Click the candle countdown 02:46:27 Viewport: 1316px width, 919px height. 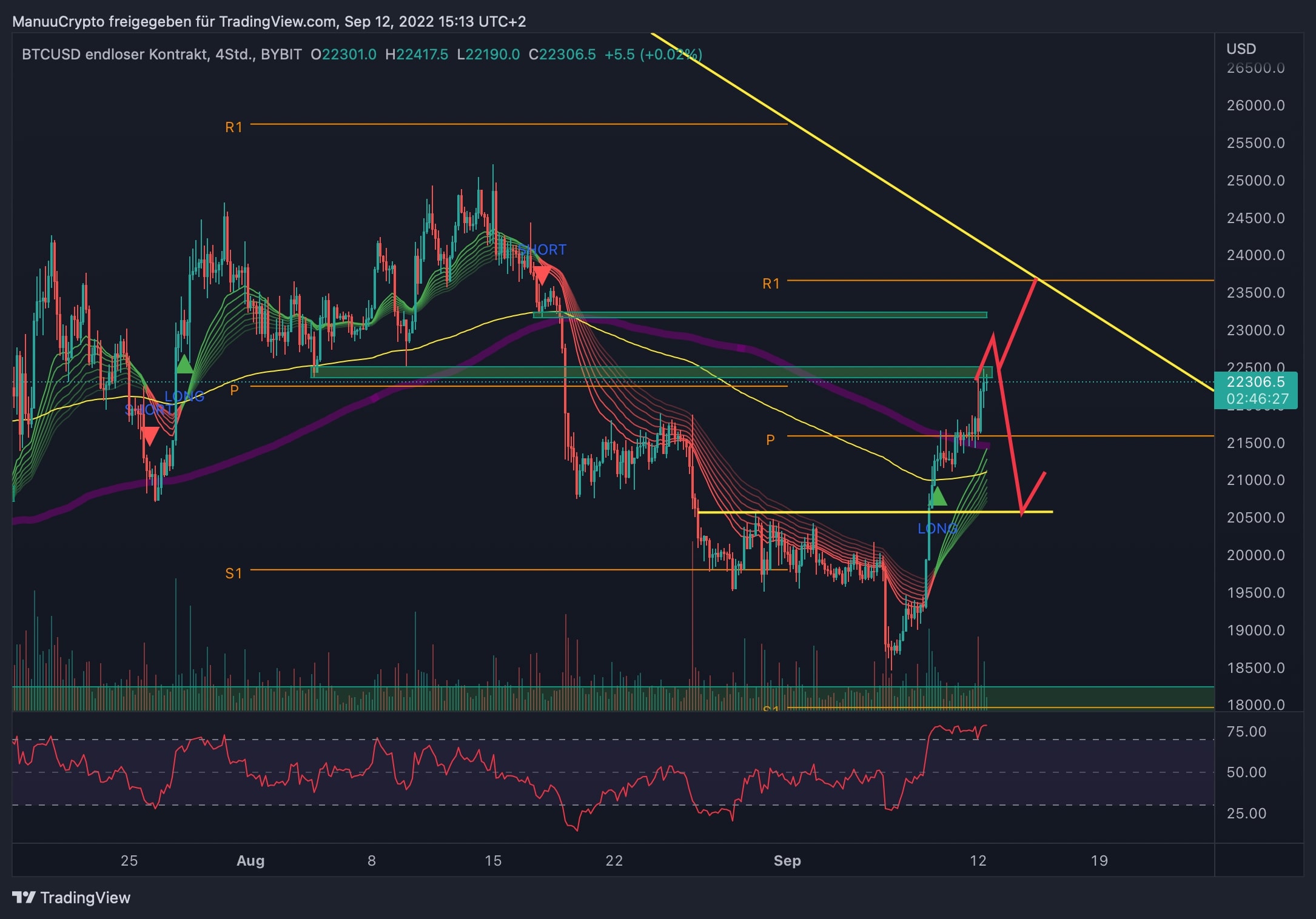pos(1257,399)
